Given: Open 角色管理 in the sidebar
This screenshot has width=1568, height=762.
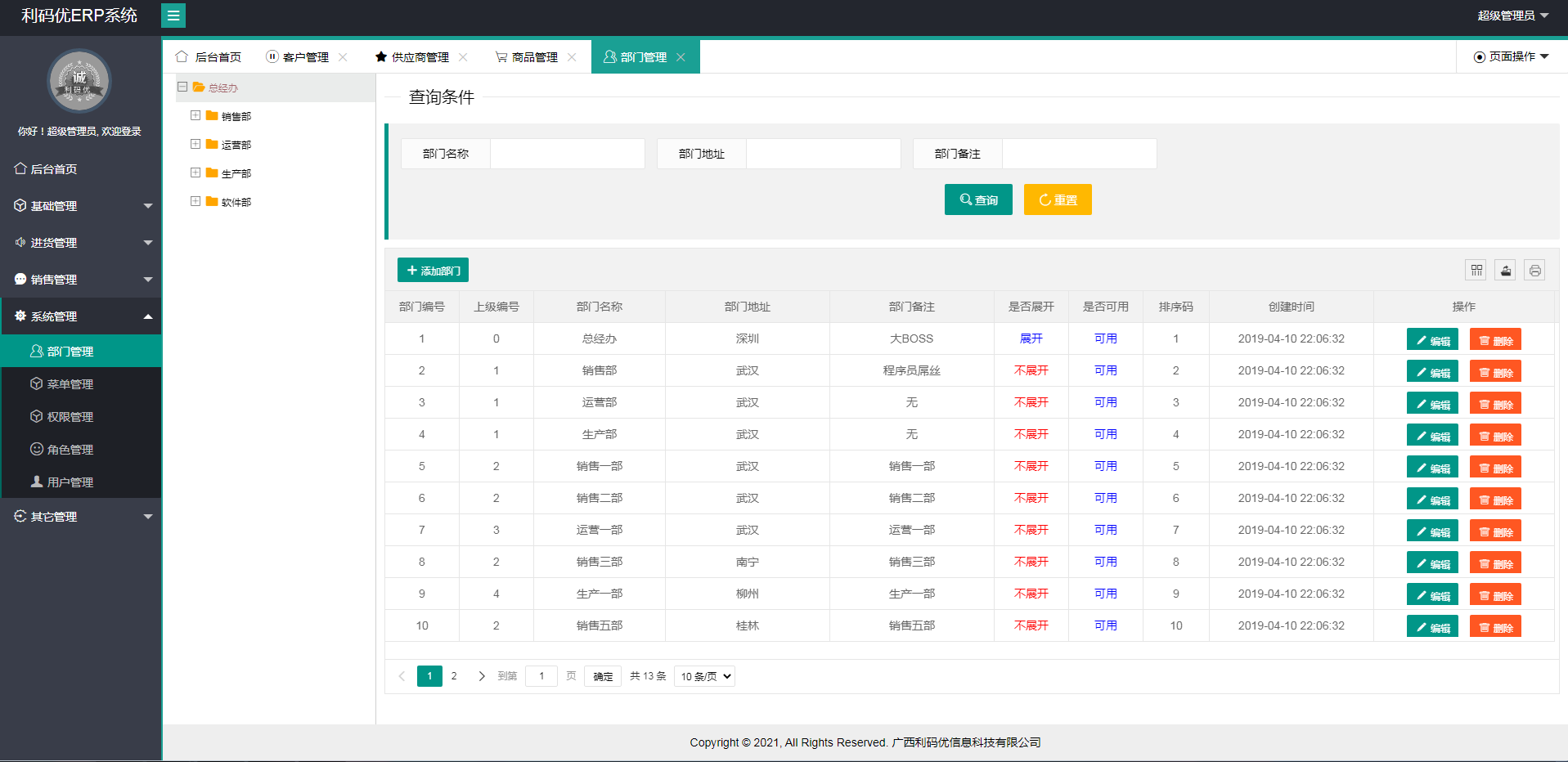Looking at the screenshot, I should [81, 450].
